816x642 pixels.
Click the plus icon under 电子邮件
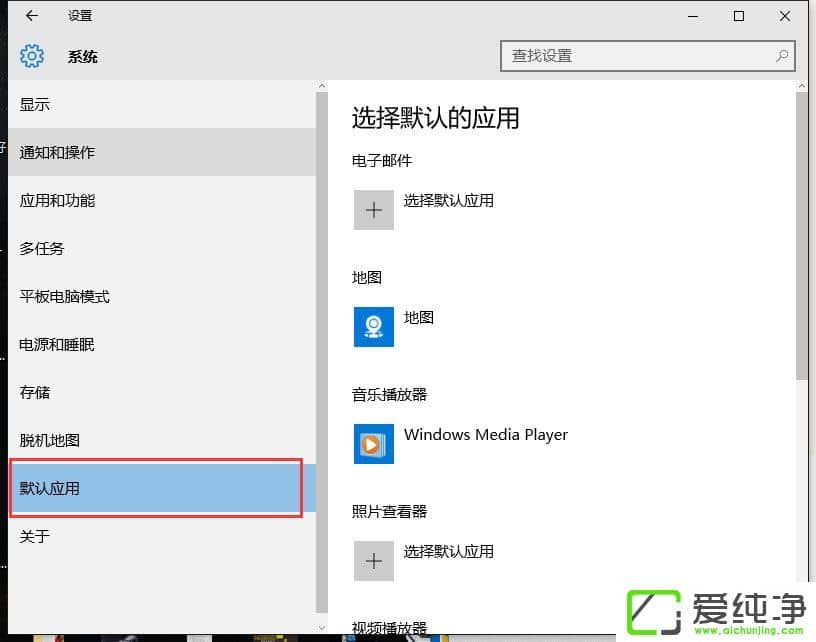tap(373, 210)
